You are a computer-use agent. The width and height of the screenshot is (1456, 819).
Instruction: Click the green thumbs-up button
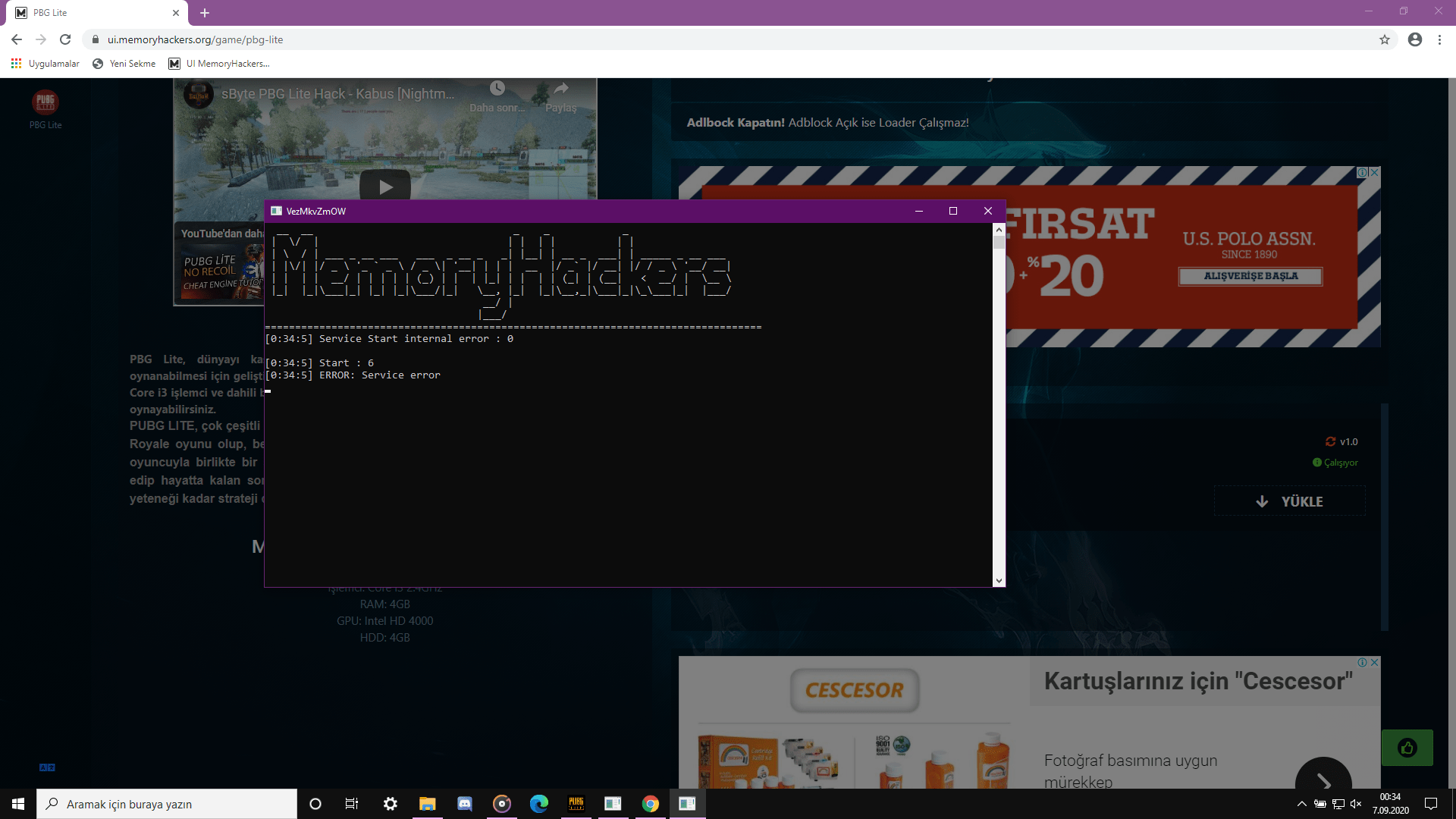1407,748
